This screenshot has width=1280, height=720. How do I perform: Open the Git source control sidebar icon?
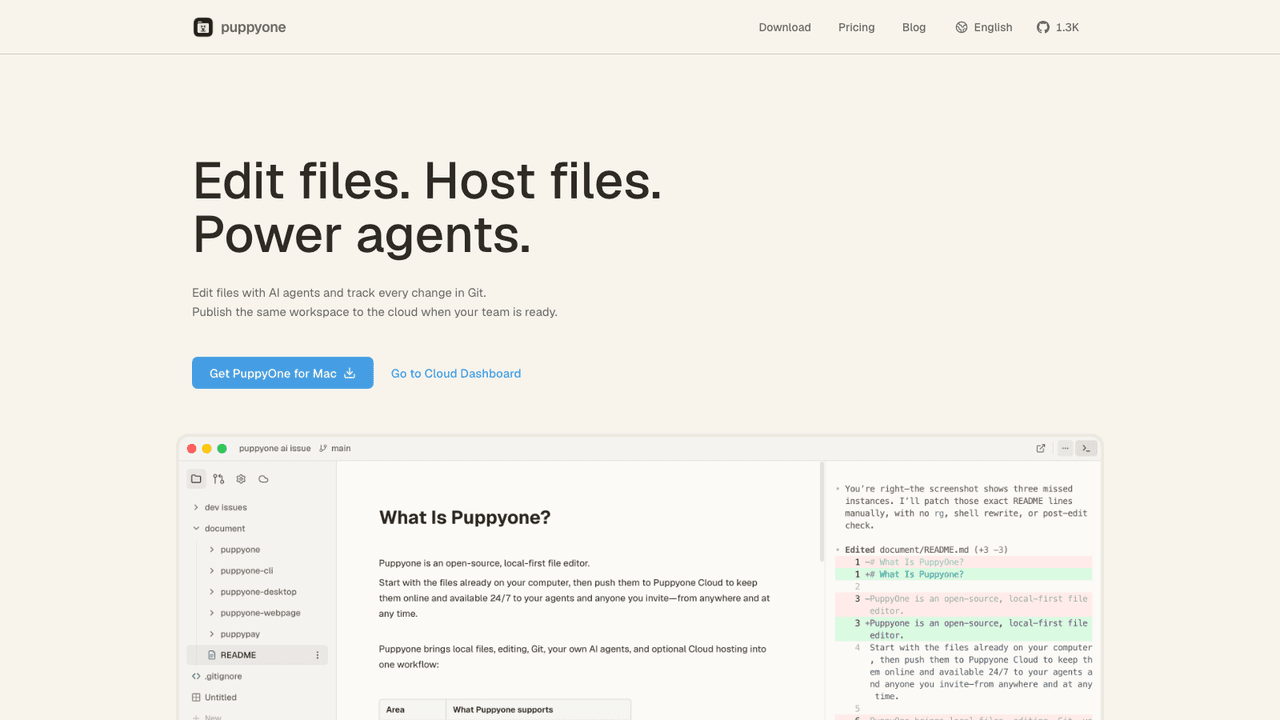(x=219, y=479)
